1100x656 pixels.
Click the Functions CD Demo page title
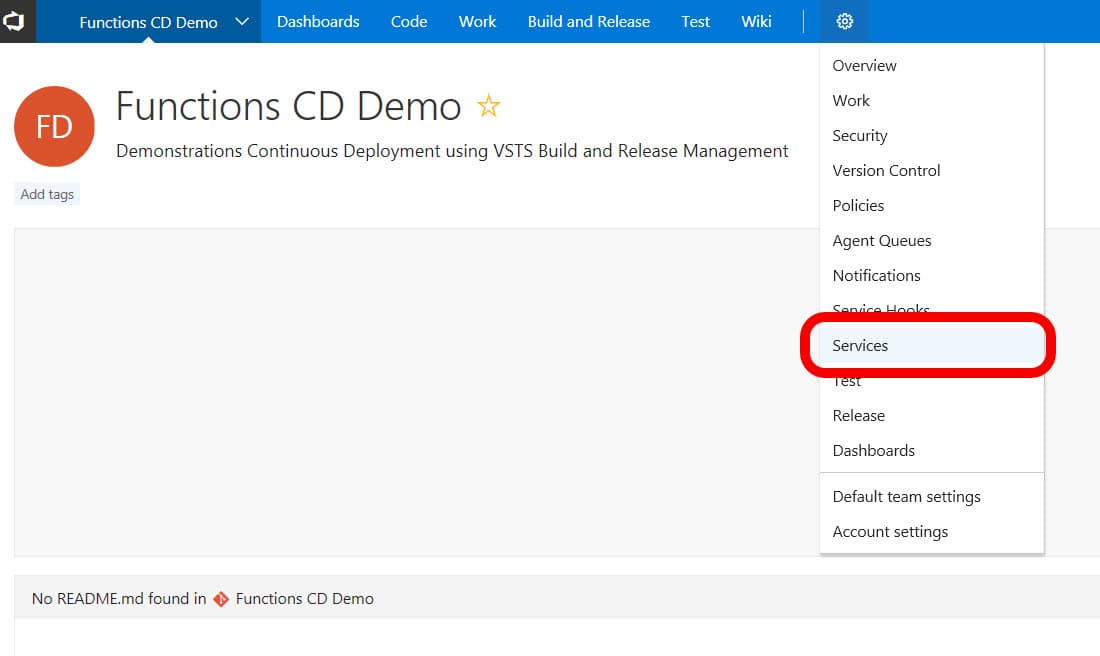pos(288,106)
